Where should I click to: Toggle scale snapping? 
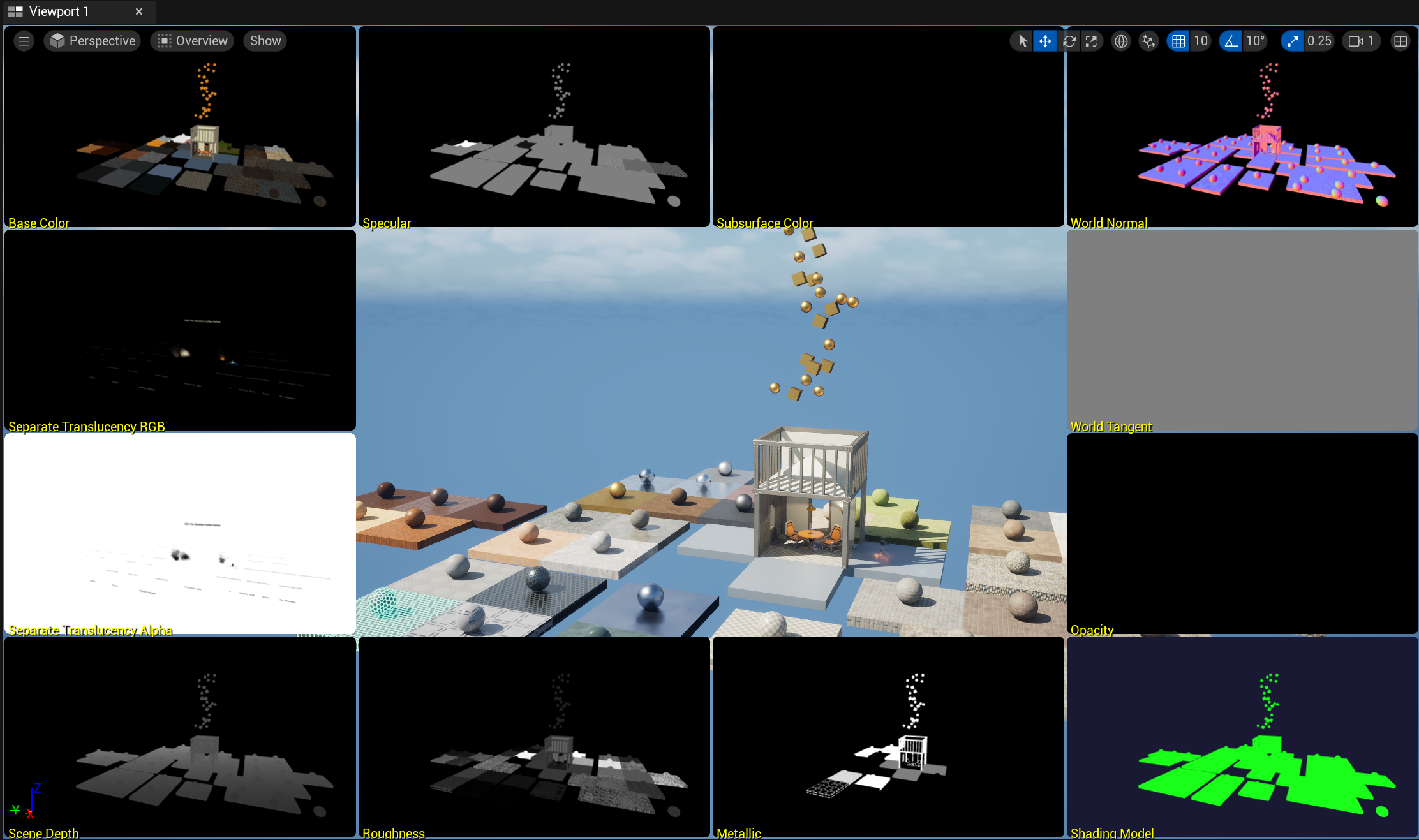click(1292, 41)
